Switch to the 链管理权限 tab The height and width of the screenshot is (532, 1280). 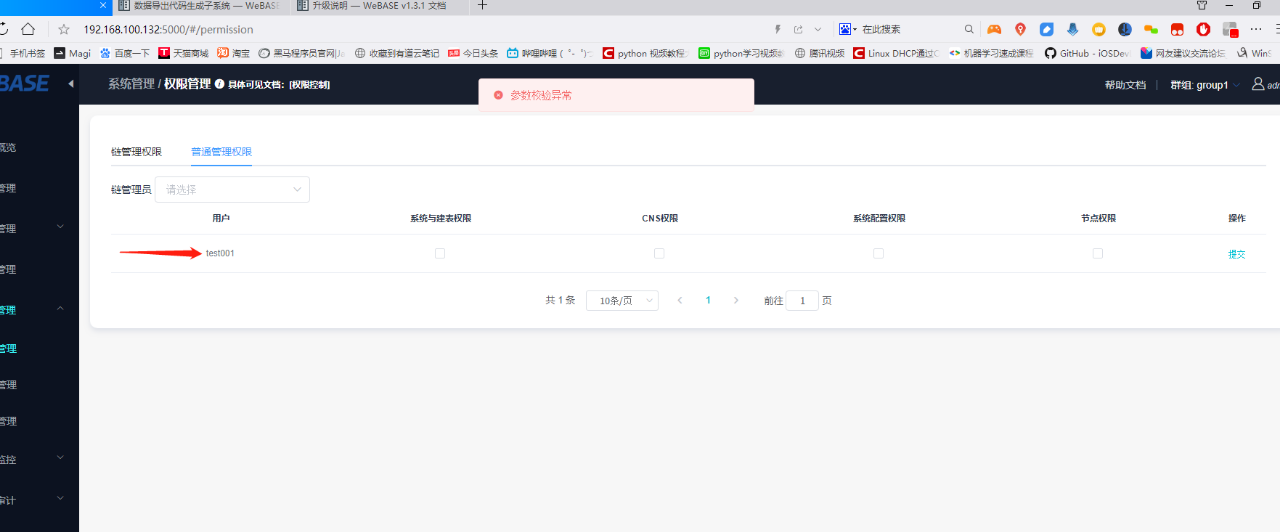coord(136,152)
